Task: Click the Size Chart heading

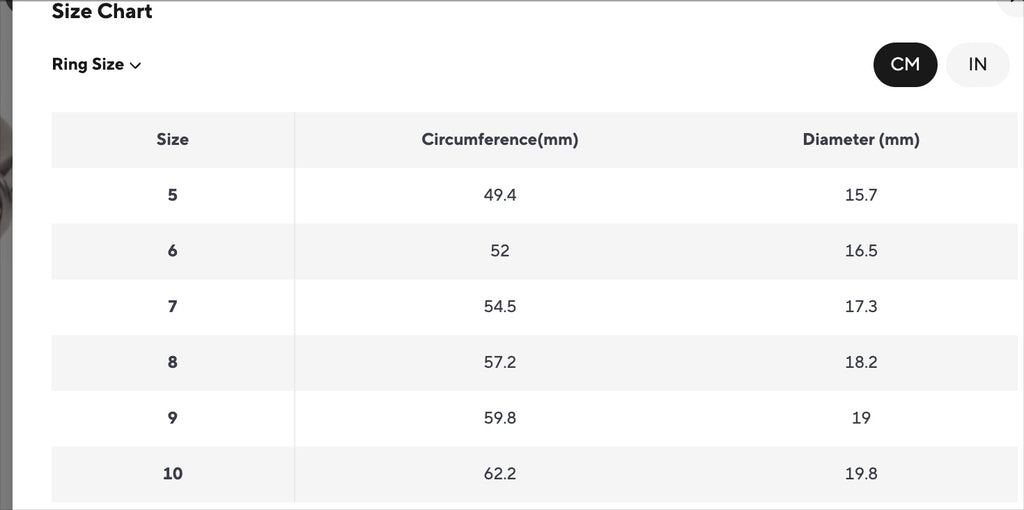Action: tap(102, 12)
